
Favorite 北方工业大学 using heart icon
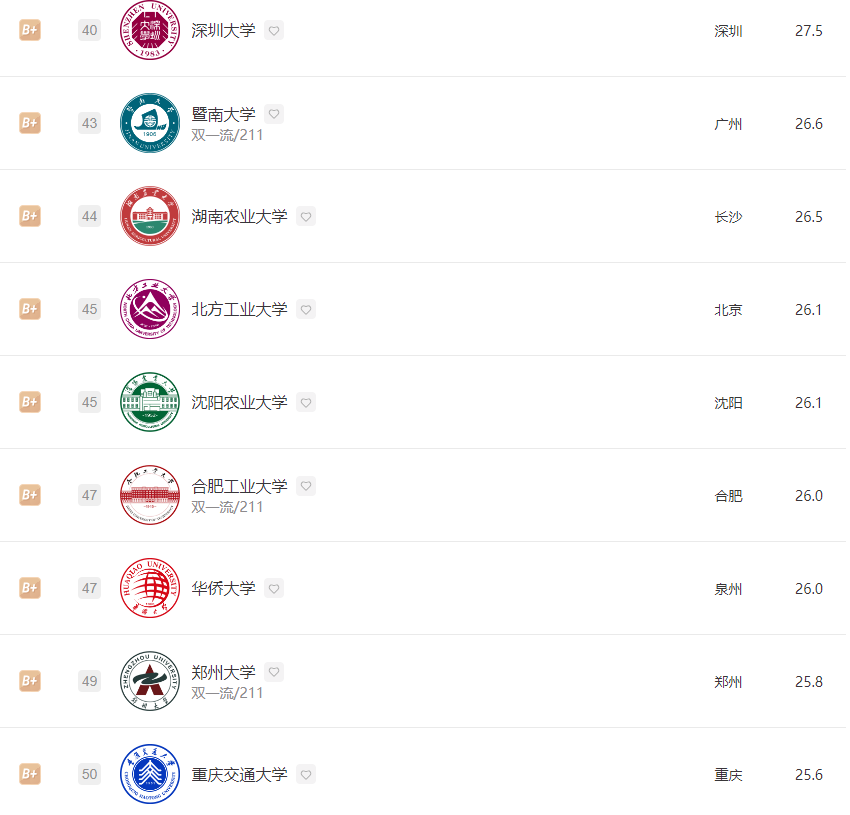306,310
